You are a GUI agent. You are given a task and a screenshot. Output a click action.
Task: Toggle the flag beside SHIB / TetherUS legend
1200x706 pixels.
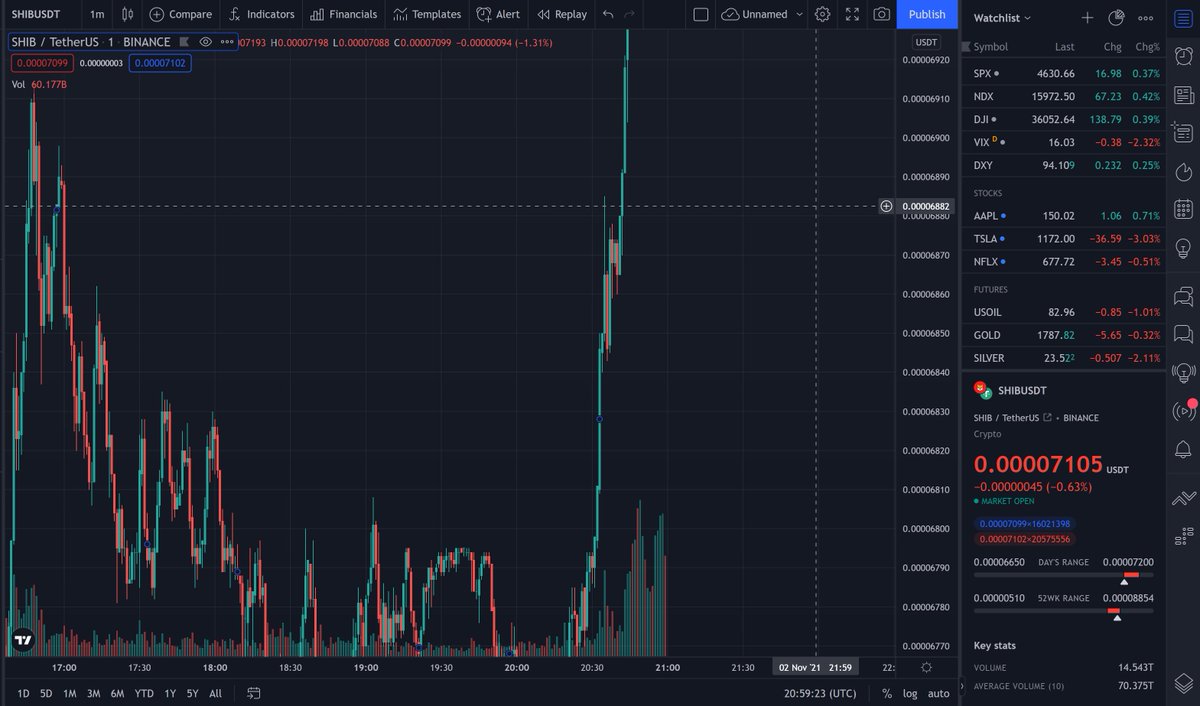pos(185,42)
